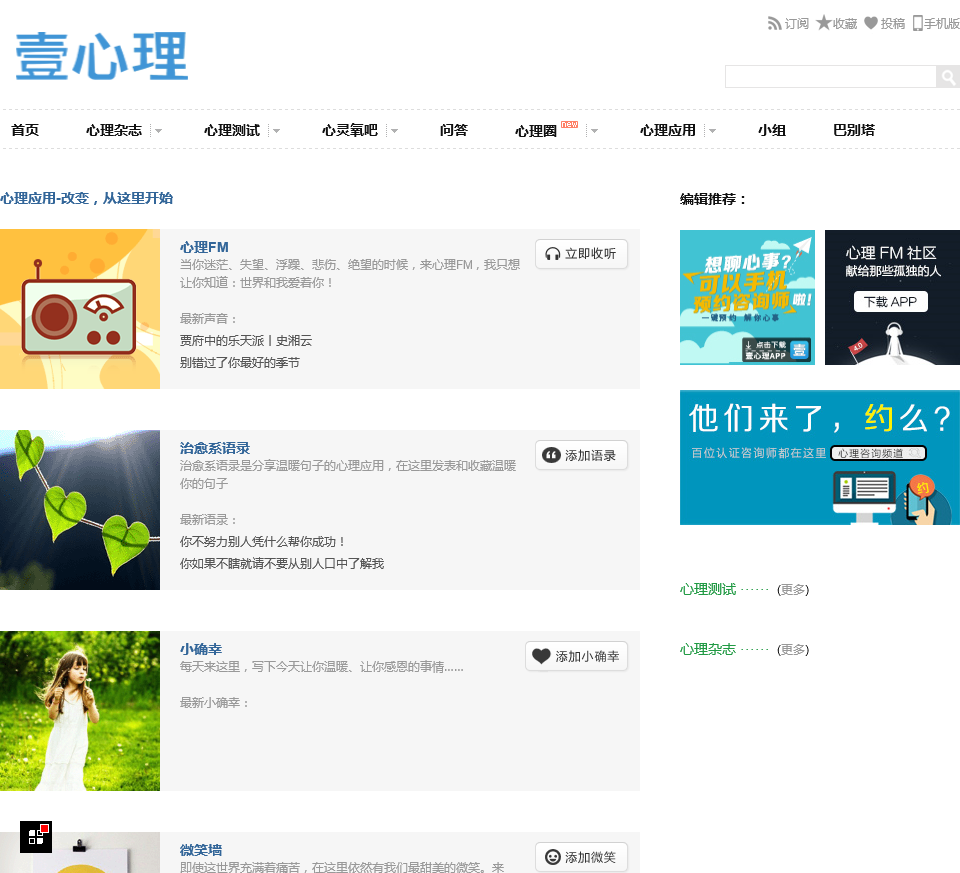This screenshot has height=873, width=960.
Task: Click the 下载 APP button in banner
Action: coord(891,301)
